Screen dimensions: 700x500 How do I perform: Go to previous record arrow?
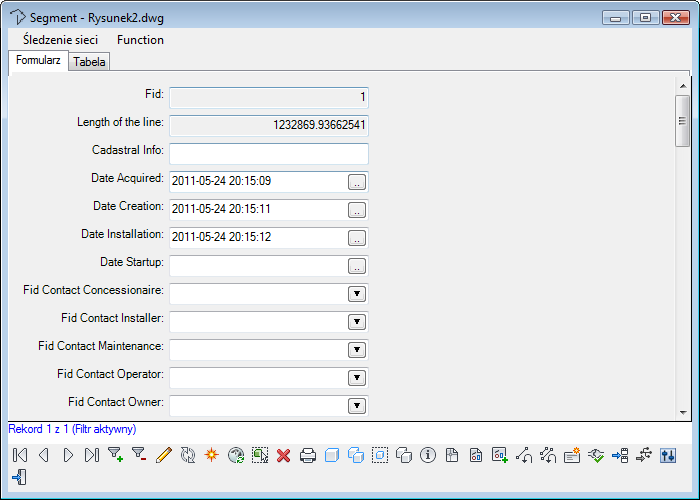click(44, 455)
